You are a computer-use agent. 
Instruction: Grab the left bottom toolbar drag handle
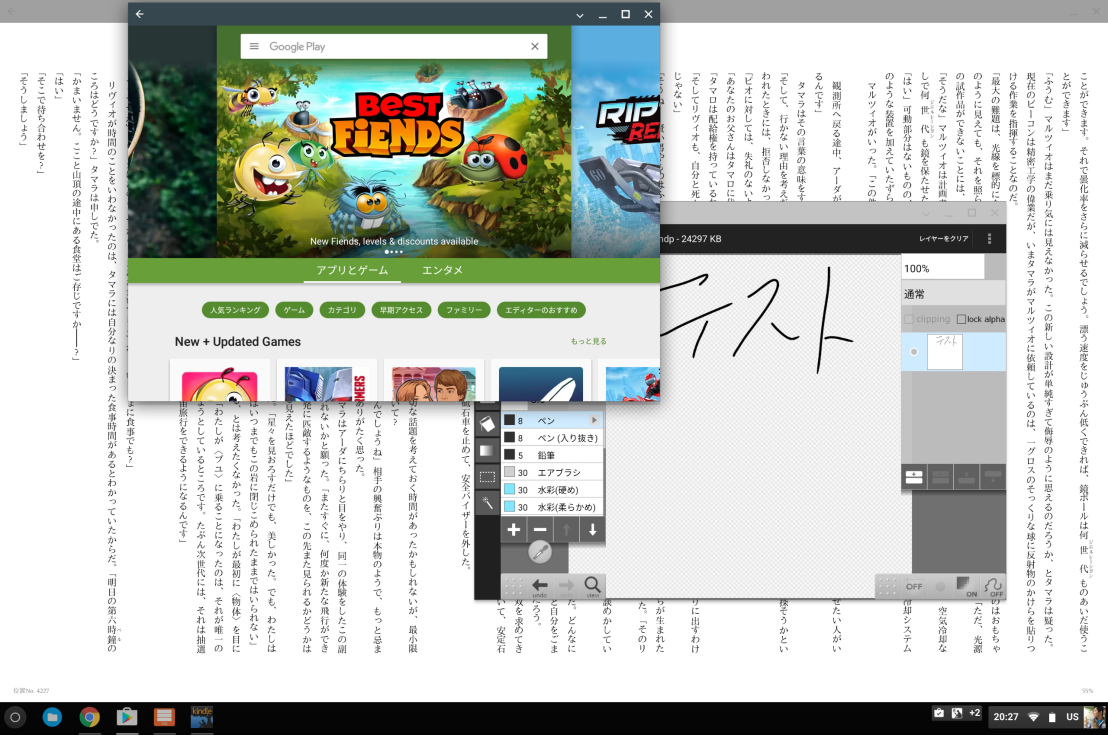[x=513, y=586]
